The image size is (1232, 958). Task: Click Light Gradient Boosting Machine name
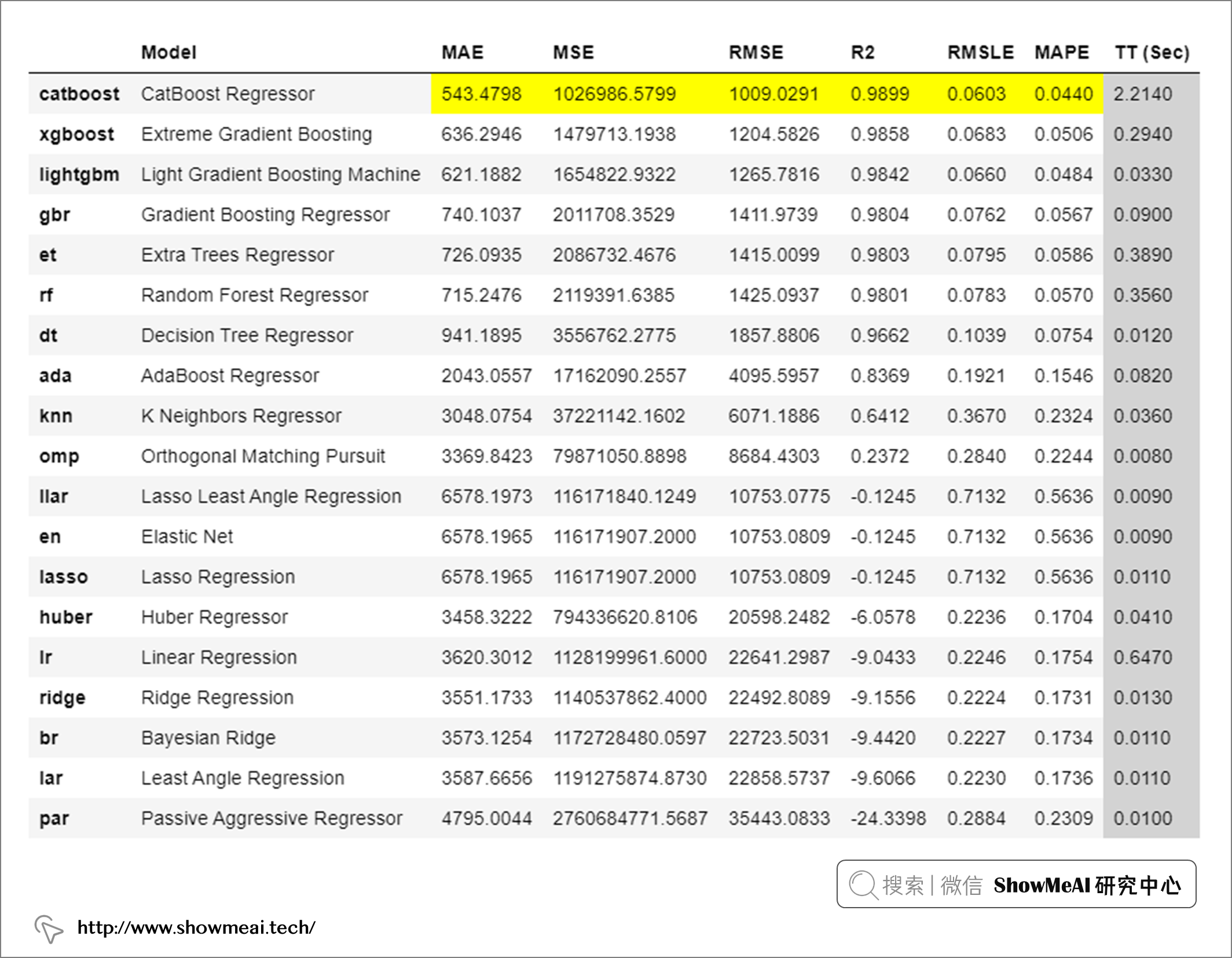281,174
